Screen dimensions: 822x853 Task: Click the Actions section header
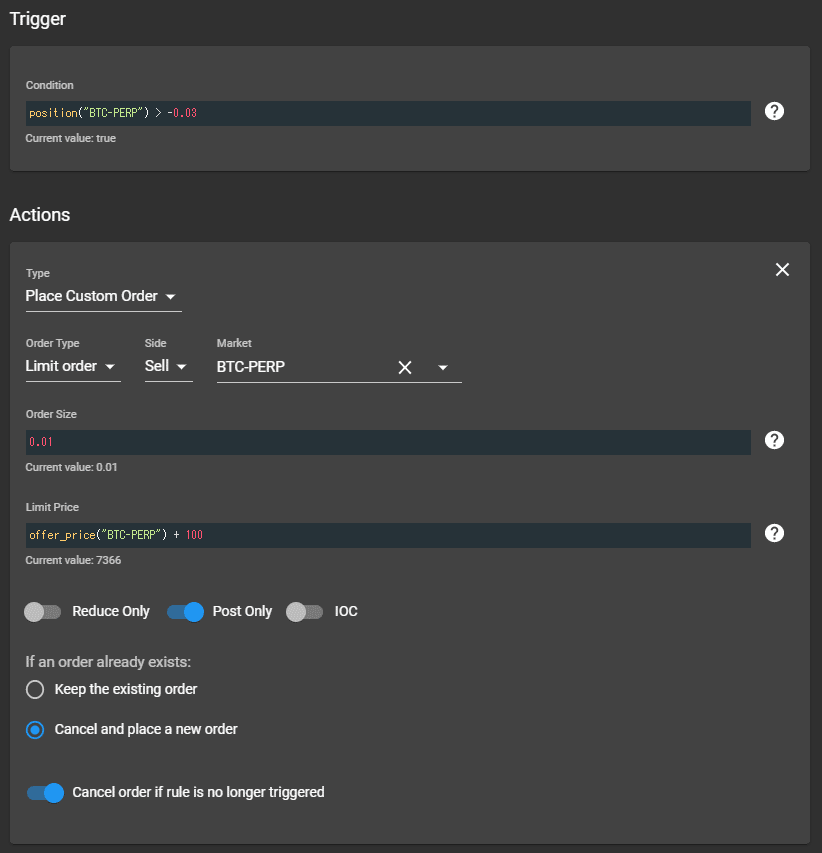click(x=40, y=214)
